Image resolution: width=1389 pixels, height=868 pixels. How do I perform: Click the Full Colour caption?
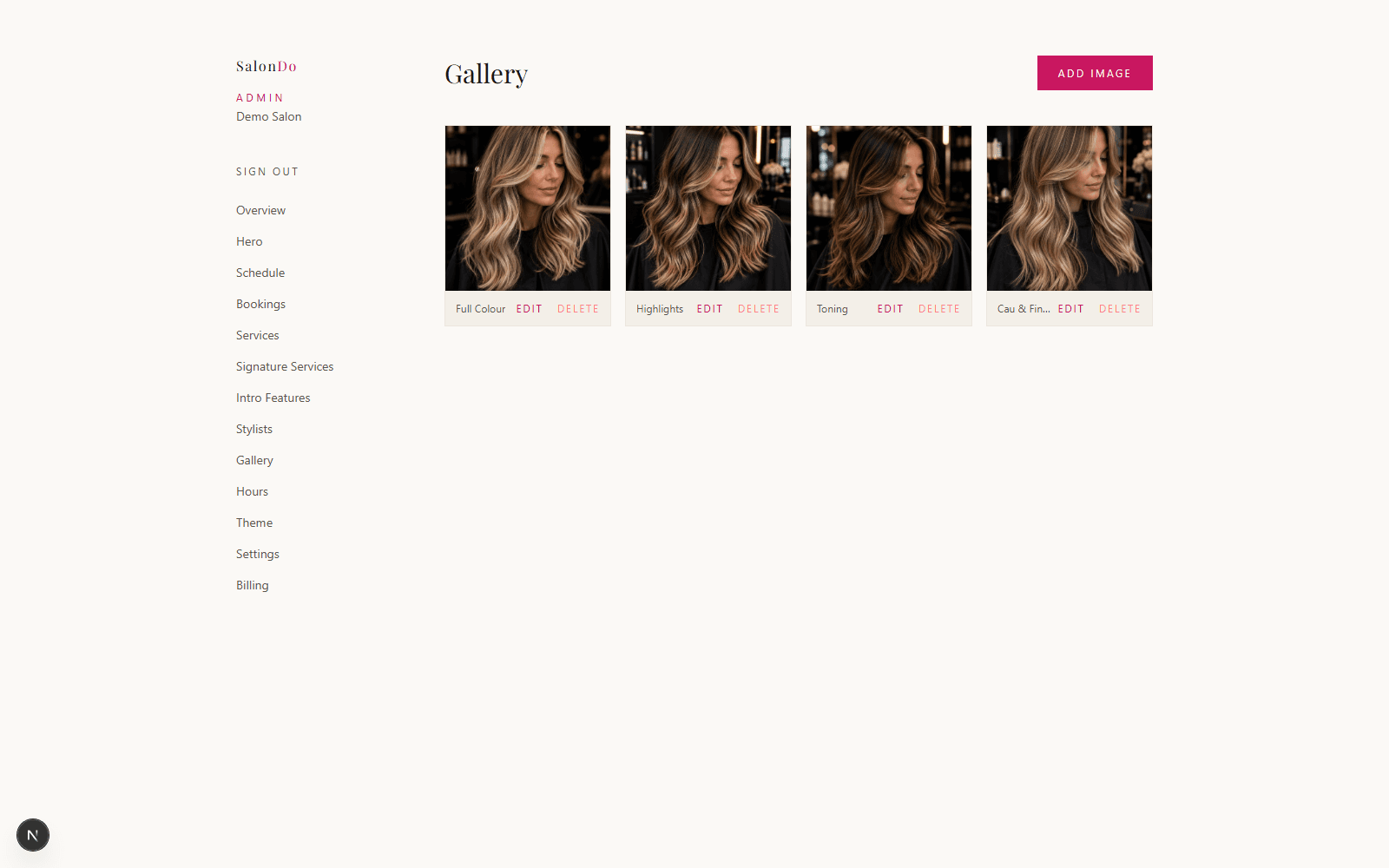click(x=480, y=309)
